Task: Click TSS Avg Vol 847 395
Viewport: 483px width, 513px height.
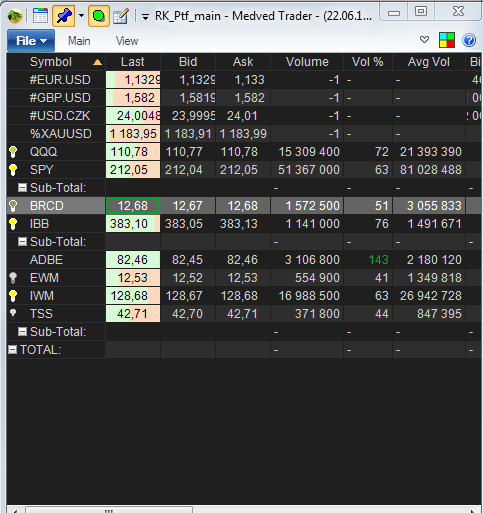Action: coord(439,314)
